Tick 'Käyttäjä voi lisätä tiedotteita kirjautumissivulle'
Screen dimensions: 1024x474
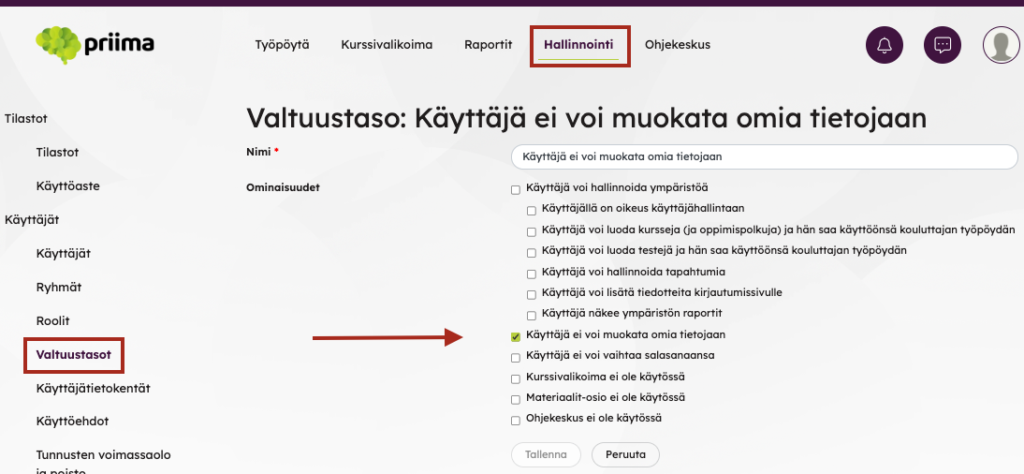tap(532, 294)
